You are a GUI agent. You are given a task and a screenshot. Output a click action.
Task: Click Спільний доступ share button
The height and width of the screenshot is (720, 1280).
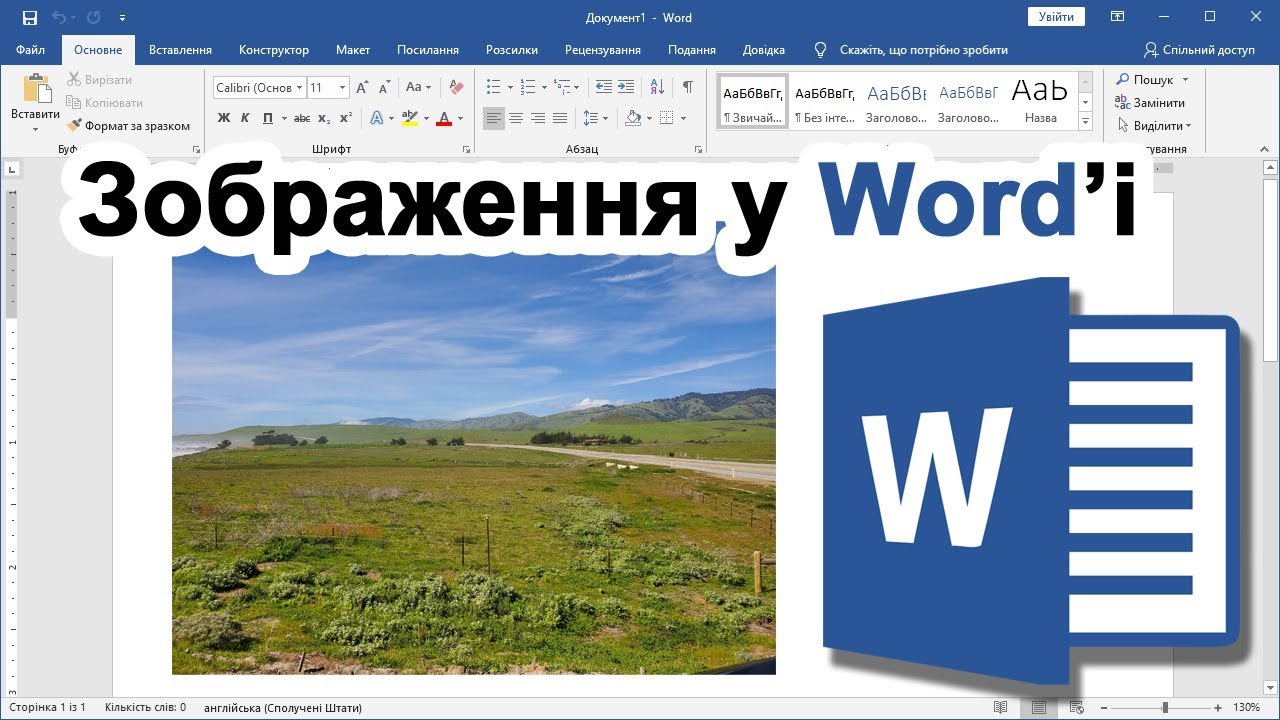pyautogui.click(x=1198, y=49)
